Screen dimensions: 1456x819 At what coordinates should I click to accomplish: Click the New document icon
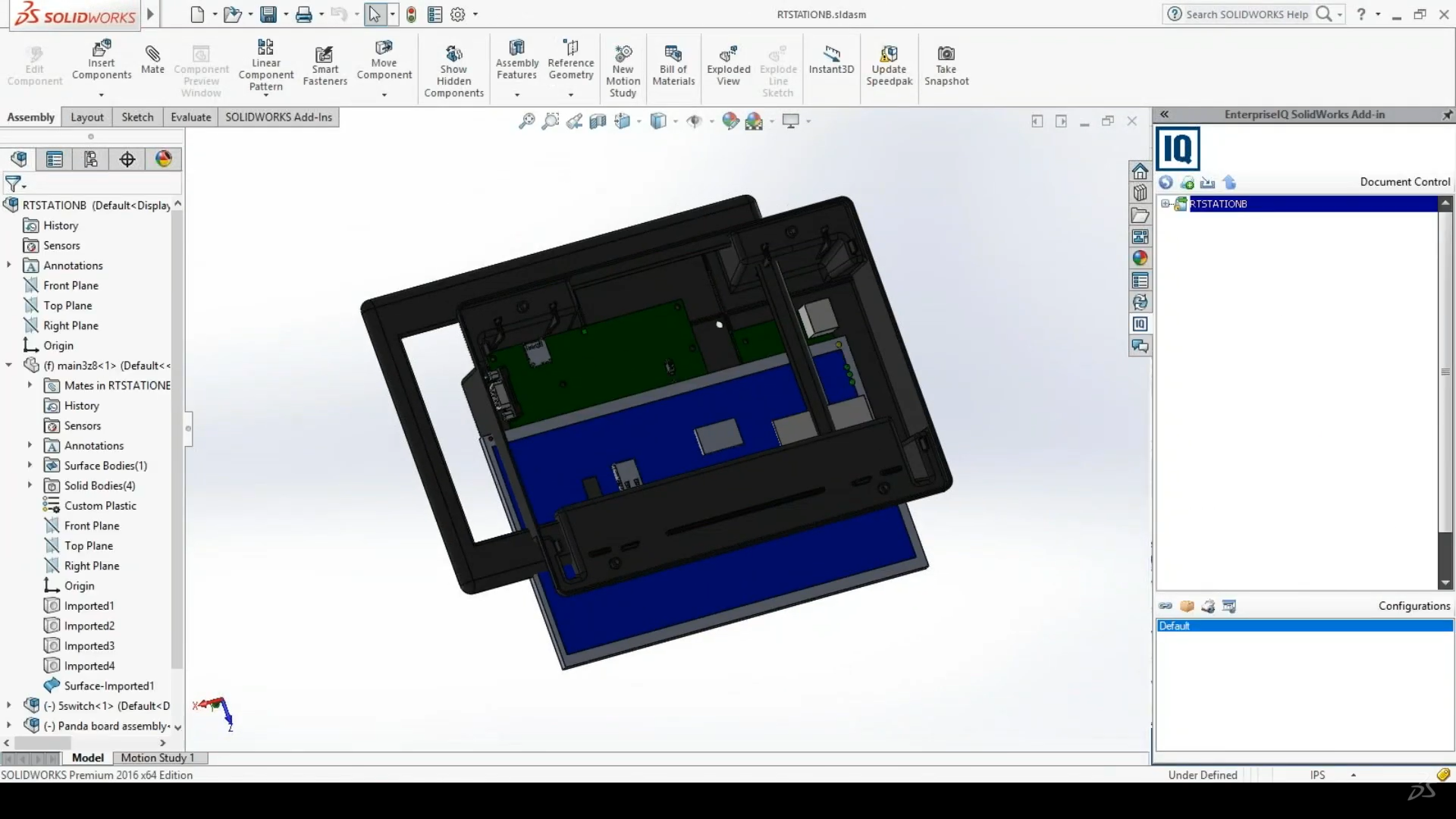pyautogui.click(x=197, y=14)
